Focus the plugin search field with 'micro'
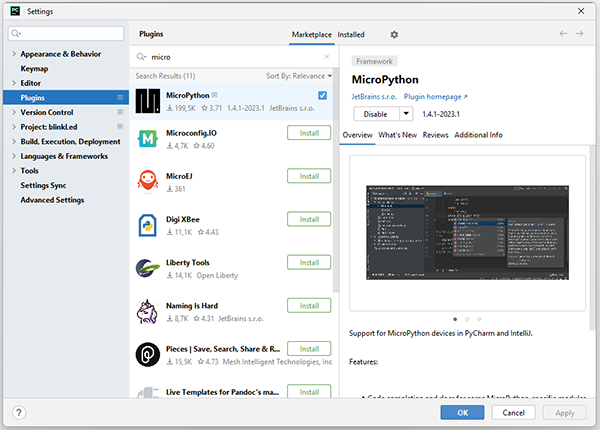This screenshot has height=430, width=600. click(234, 57)
